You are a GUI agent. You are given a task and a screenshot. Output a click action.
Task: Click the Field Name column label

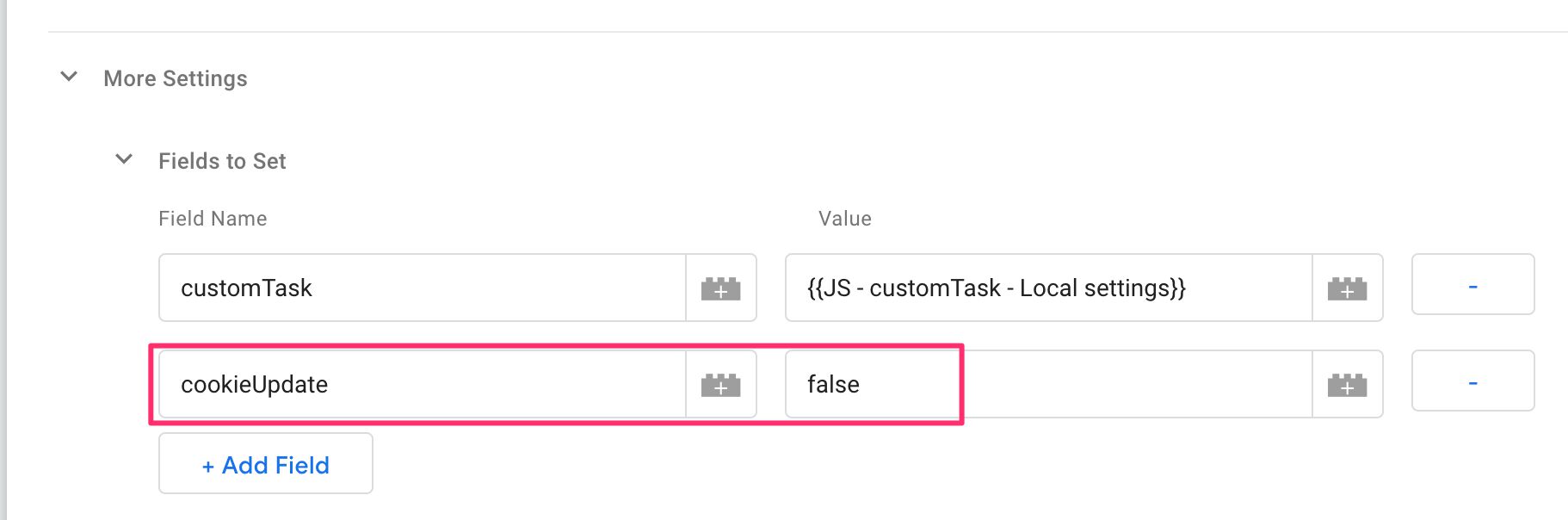pyautogui.click(x=213, y=219)
